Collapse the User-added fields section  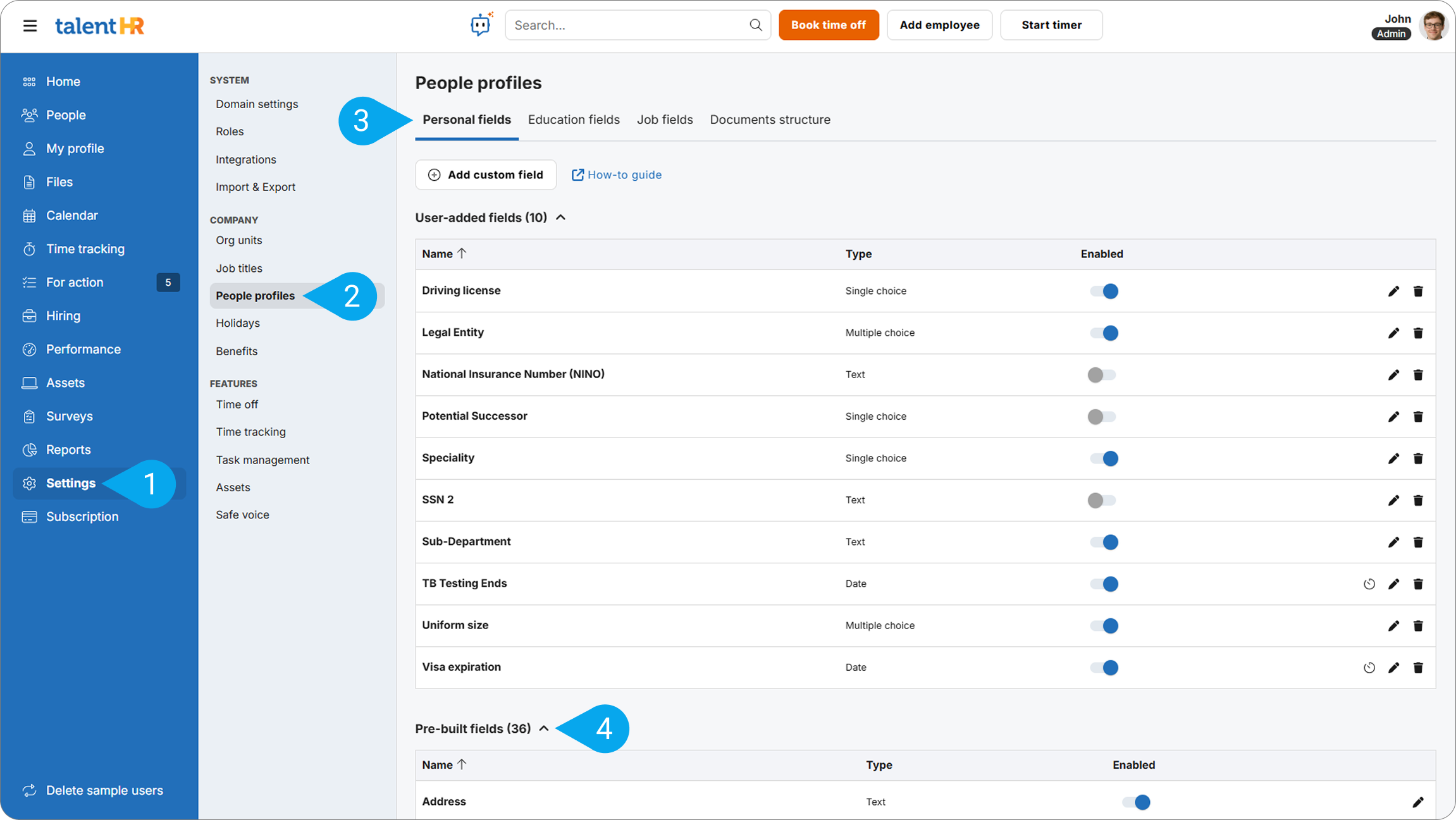pos(560,217)
